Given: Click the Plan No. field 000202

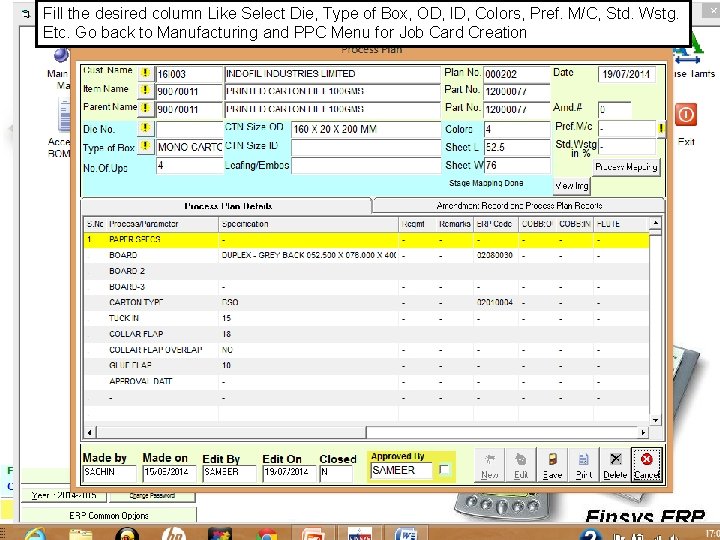Looking at the screenshot, I should point(517,74).
